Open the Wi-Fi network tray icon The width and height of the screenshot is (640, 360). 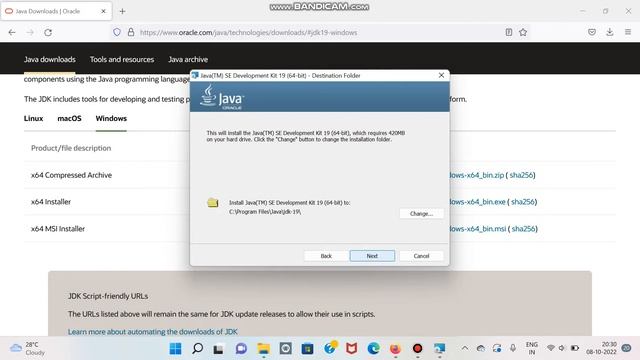click(x=551, y=348)
